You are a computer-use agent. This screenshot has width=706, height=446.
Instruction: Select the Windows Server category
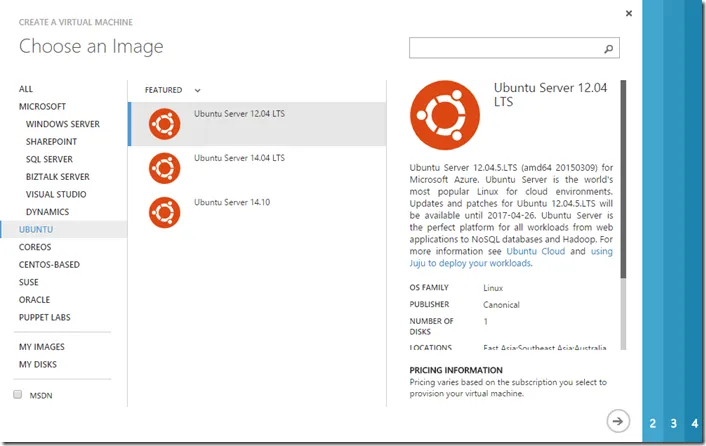(x=62, y=124)
